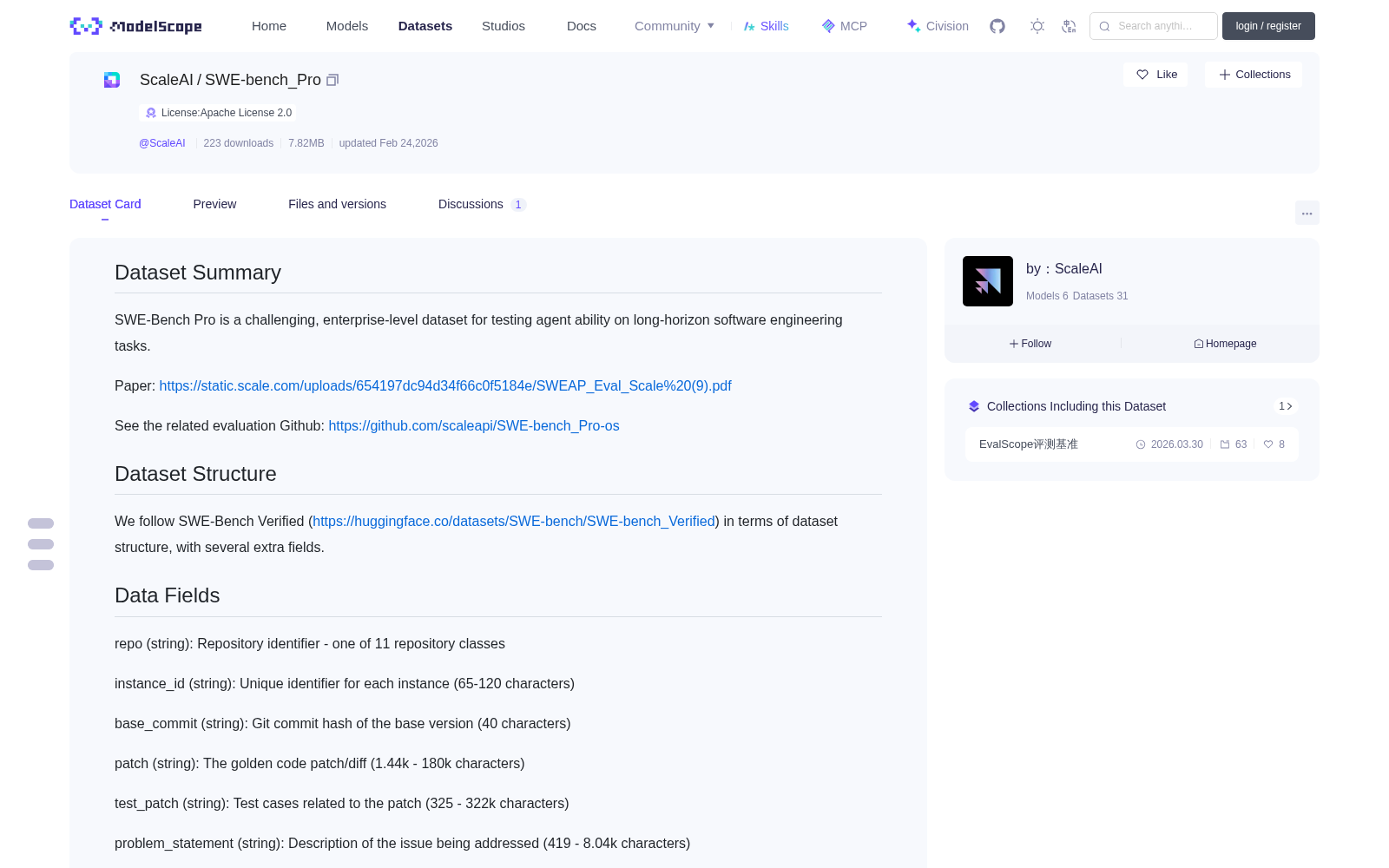Expand collections list via 1 chevron
The height and width of the screenshot is (868, 1389).
click(x=1286, y=406)
